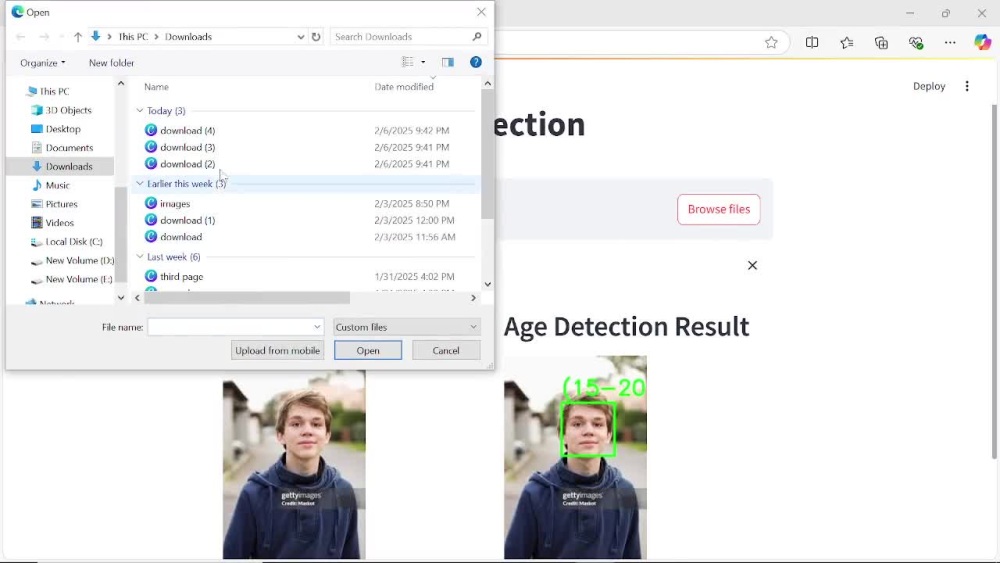Open the view options dropdown arrow
Viewport: 1000px width, 563px height.
click(423, 62)
